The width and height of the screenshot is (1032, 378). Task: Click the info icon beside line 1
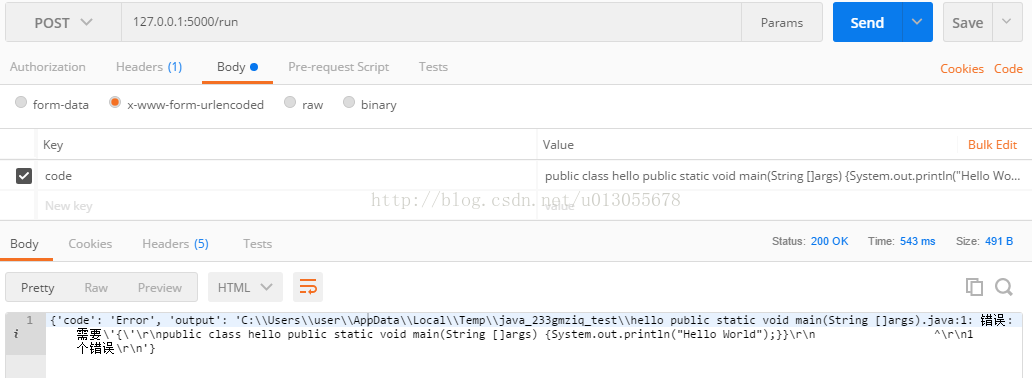click(x=15, y=334)
